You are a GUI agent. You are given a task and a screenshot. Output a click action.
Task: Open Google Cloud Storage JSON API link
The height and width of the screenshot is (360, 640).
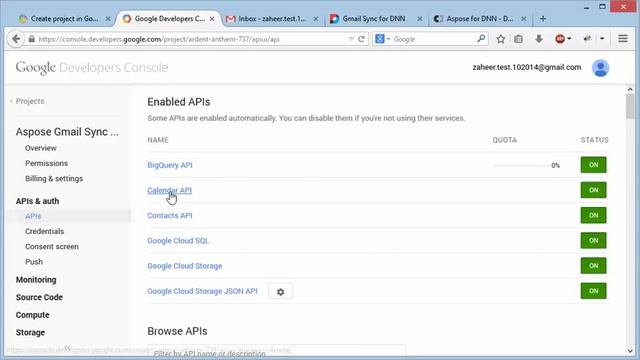click(x=202, y=291)
